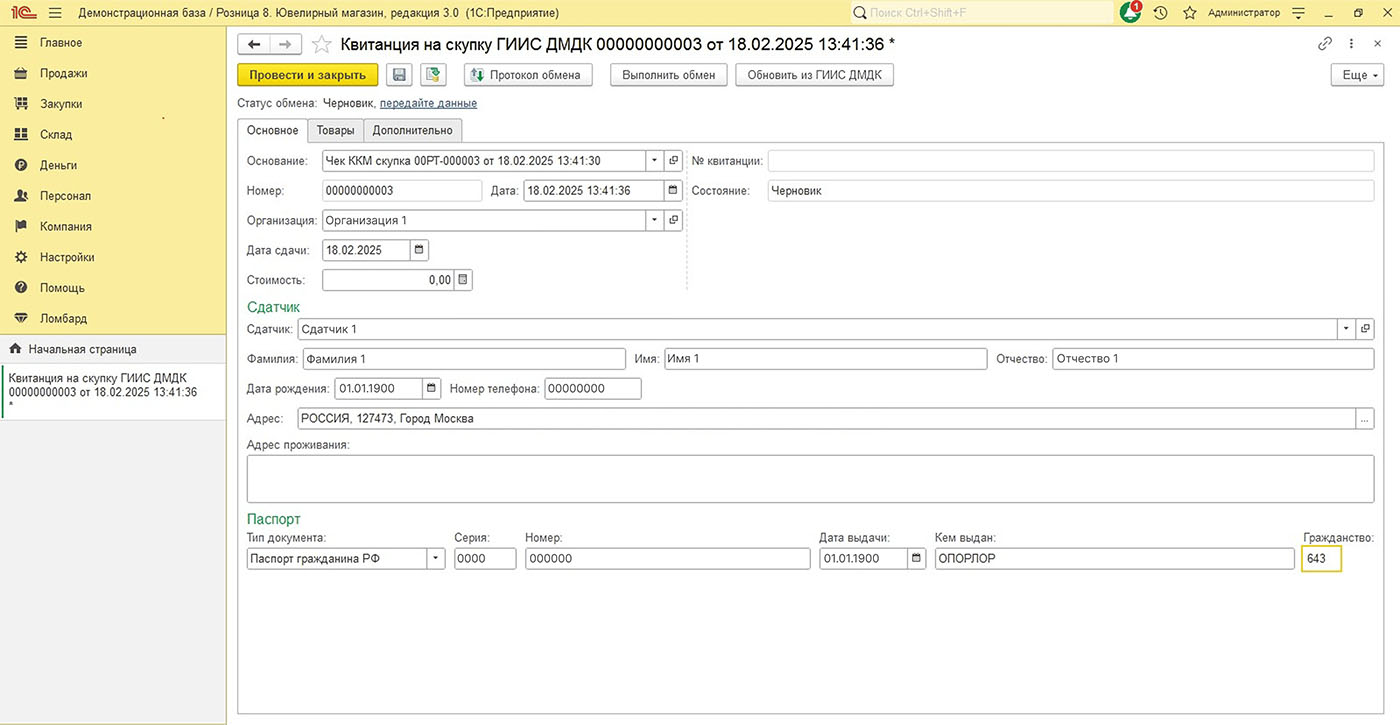Select Квитанция на скупку entry in open windows panel

coord(113,392)
